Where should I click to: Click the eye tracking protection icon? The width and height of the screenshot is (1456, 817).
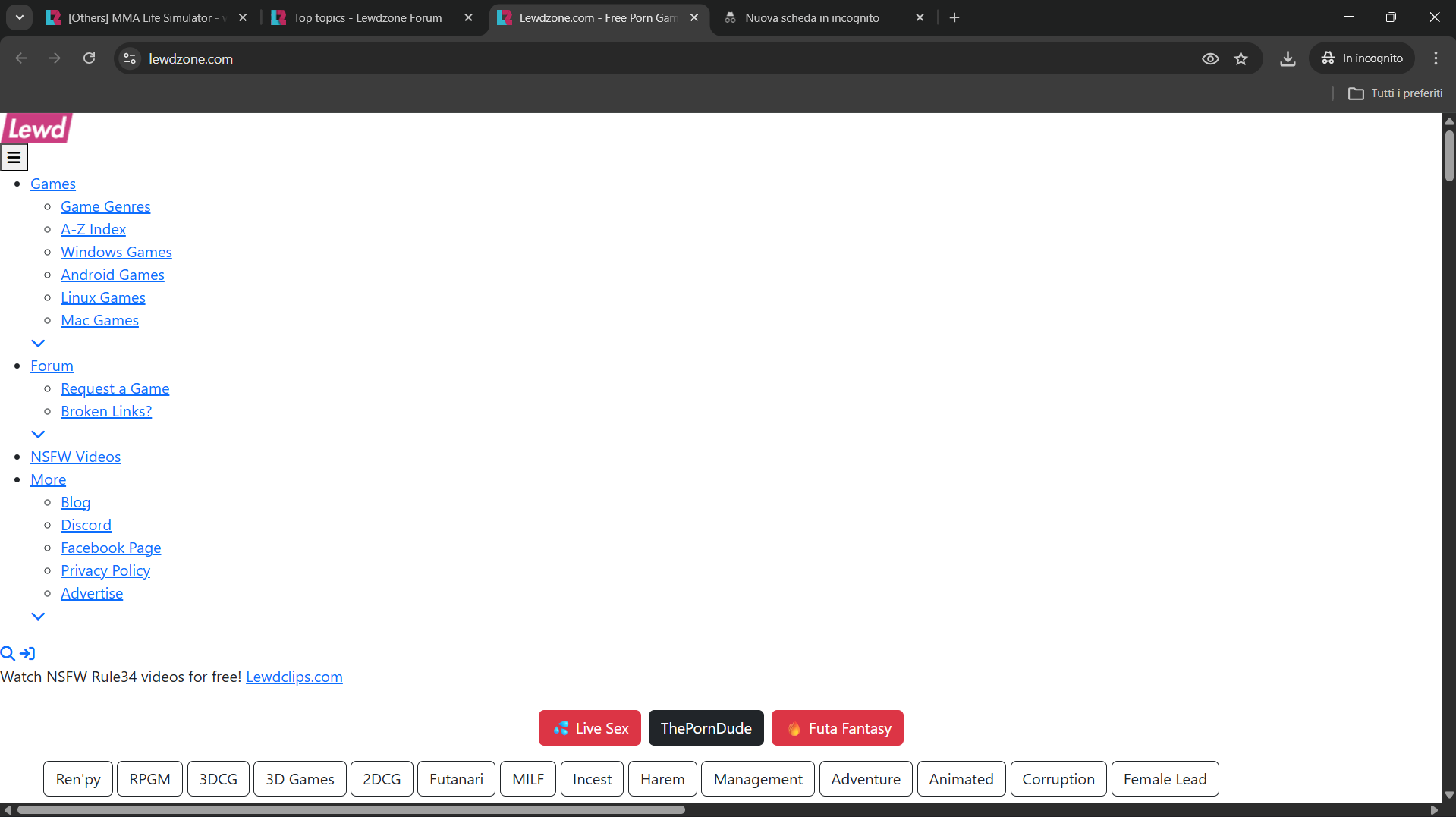1210,58
